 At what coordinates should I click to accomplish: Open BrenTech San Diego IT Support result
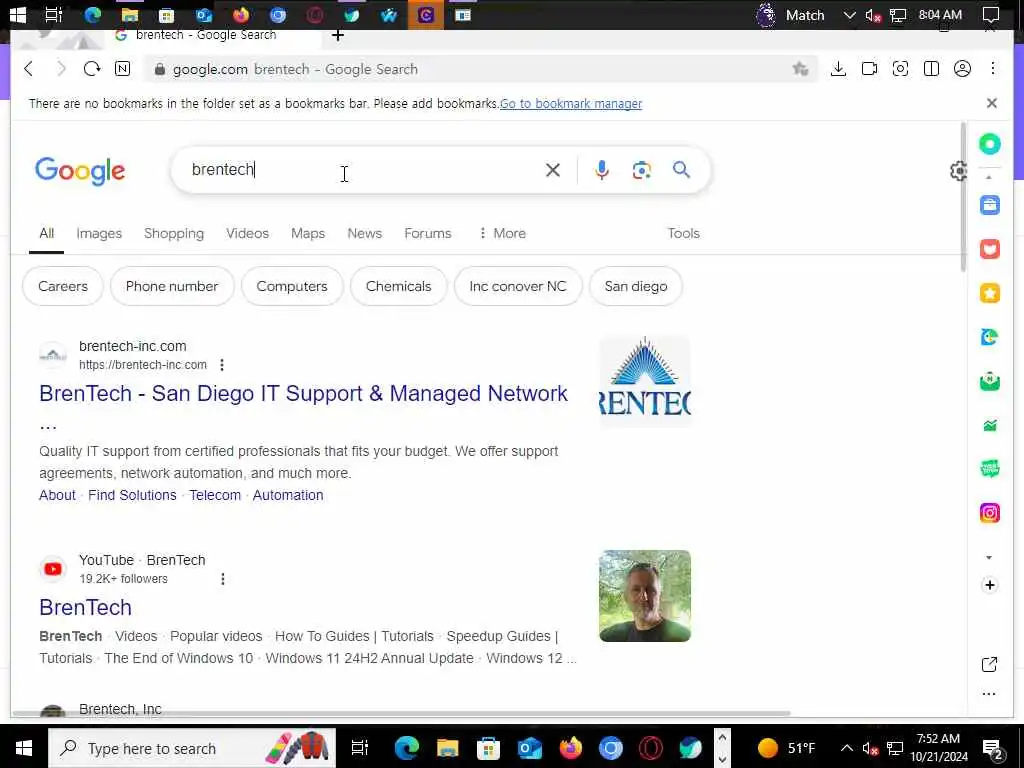tap(304, 394)
